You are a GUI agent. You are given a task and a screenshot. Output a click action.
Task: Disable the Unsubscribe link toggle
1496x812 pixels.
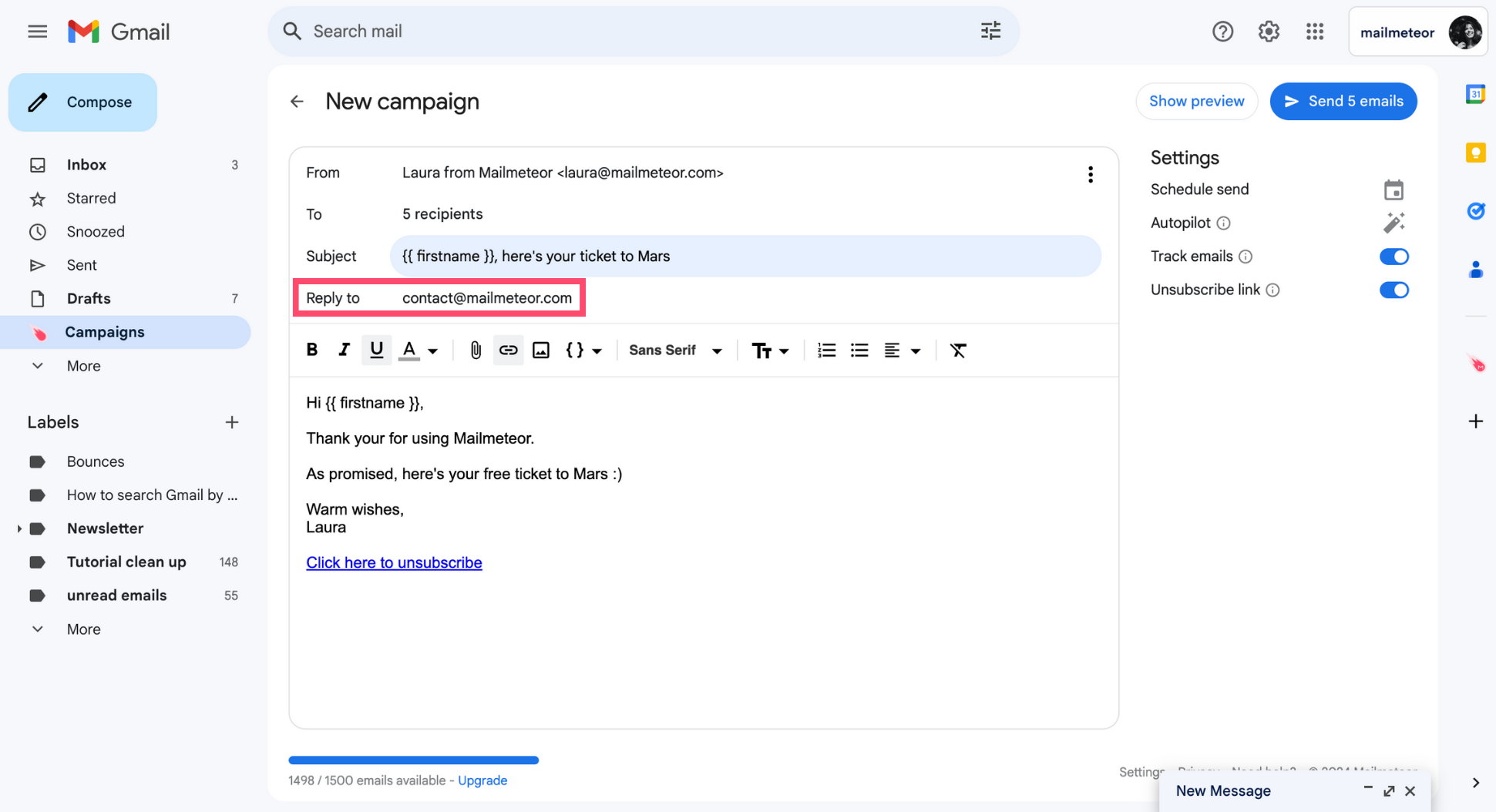click(x=1393, y=290)
